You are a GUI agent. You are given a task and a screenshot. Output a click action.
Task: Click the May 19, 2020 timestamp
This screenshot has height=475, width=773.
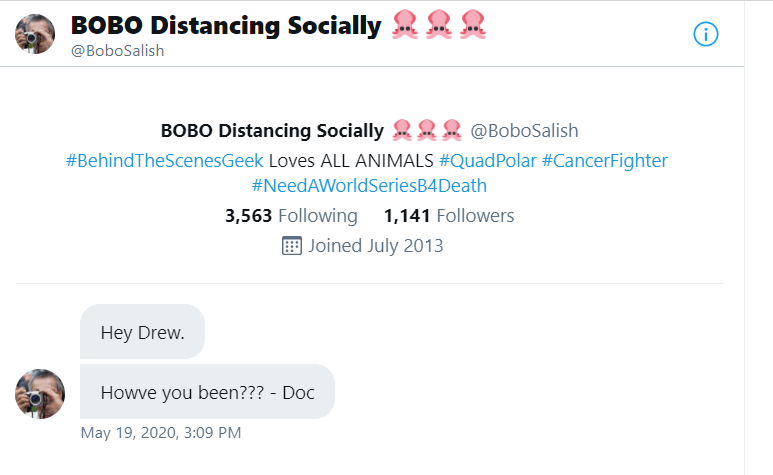pos(161,433)
